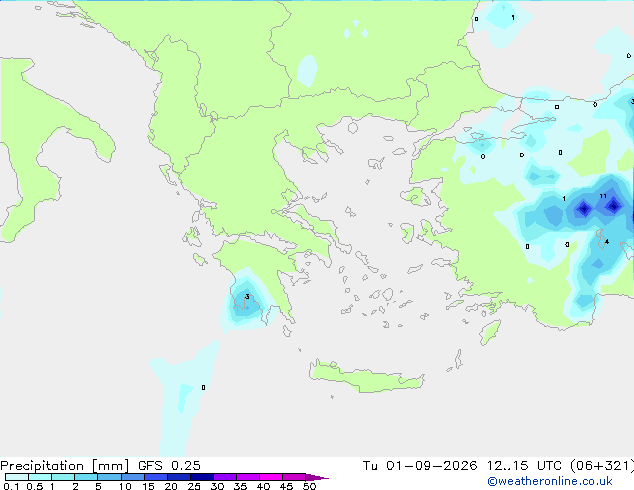Click the 20–25 mm dark blue legend cell
Viewport: 634px width, 490px height.
178,477
